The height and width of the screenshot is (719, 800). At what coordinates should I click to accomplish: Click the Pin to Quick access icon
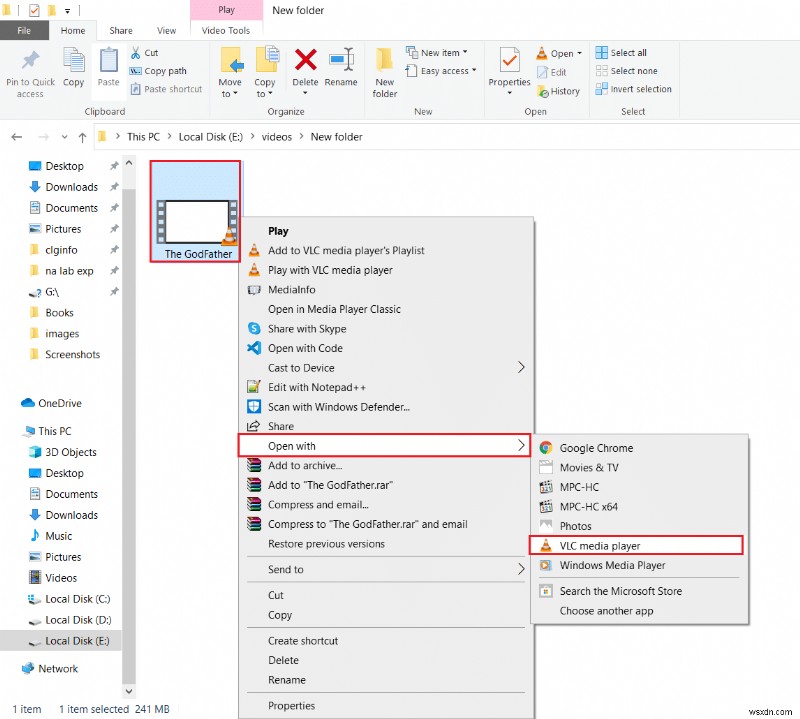[30, 60]
